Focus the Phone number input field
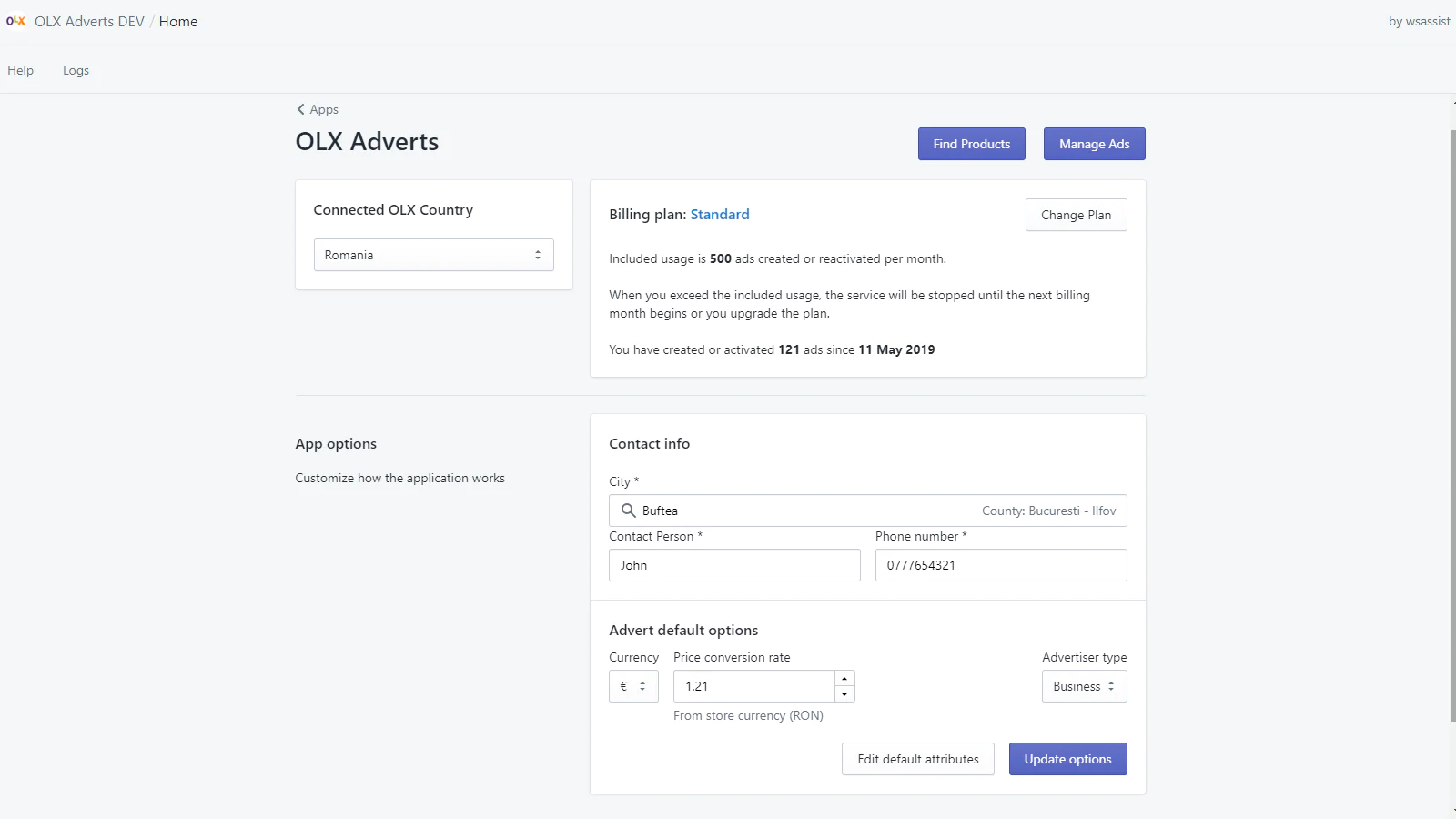The width and height of the screenshot is (1456, 819). [x=1001, y=565]
